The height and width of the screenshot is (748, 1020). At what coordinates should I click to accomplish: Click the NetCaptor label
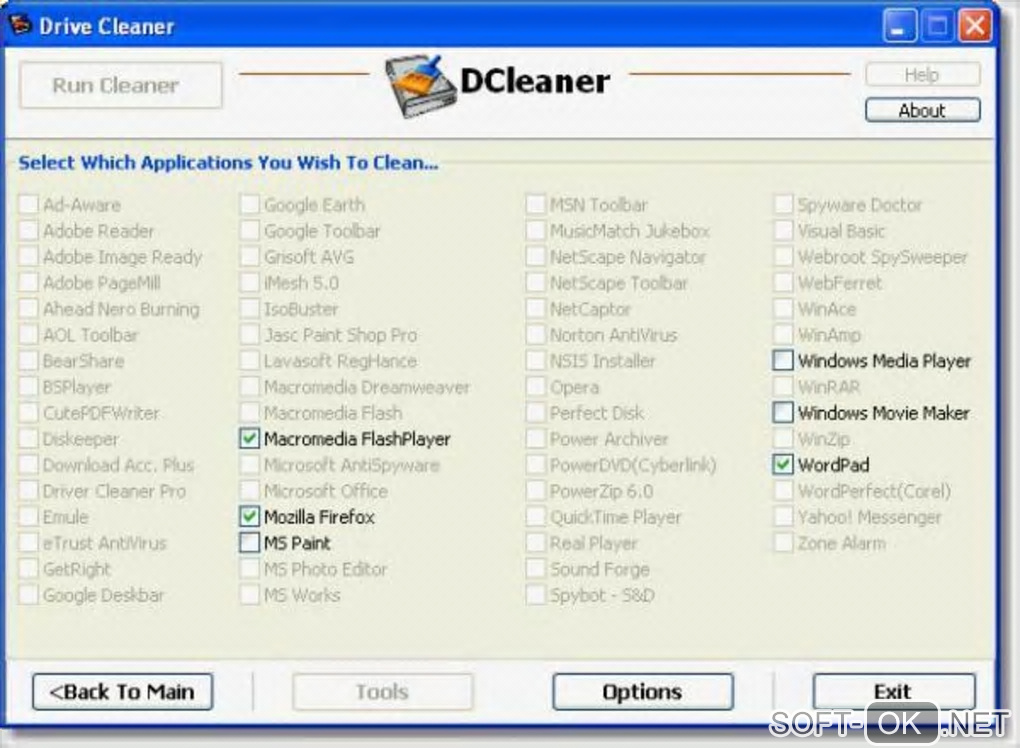click(591, 309)
